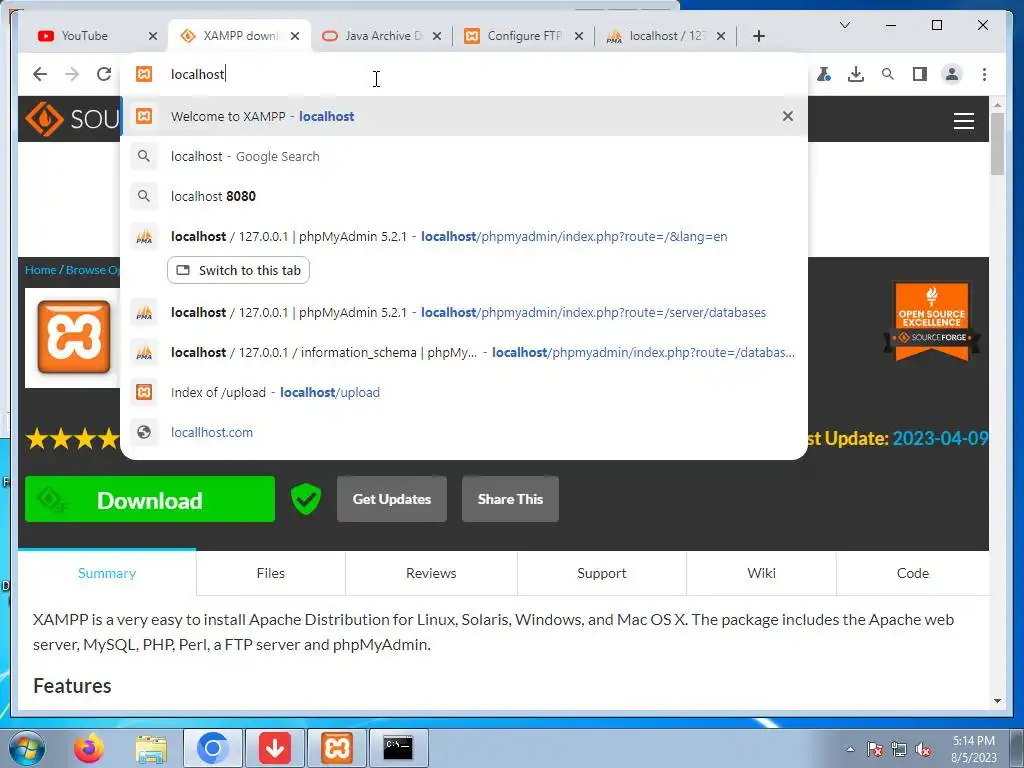Viewport: 1024px width, 768px height.
Task: Click the browser forward arrow
Action: 72,74
